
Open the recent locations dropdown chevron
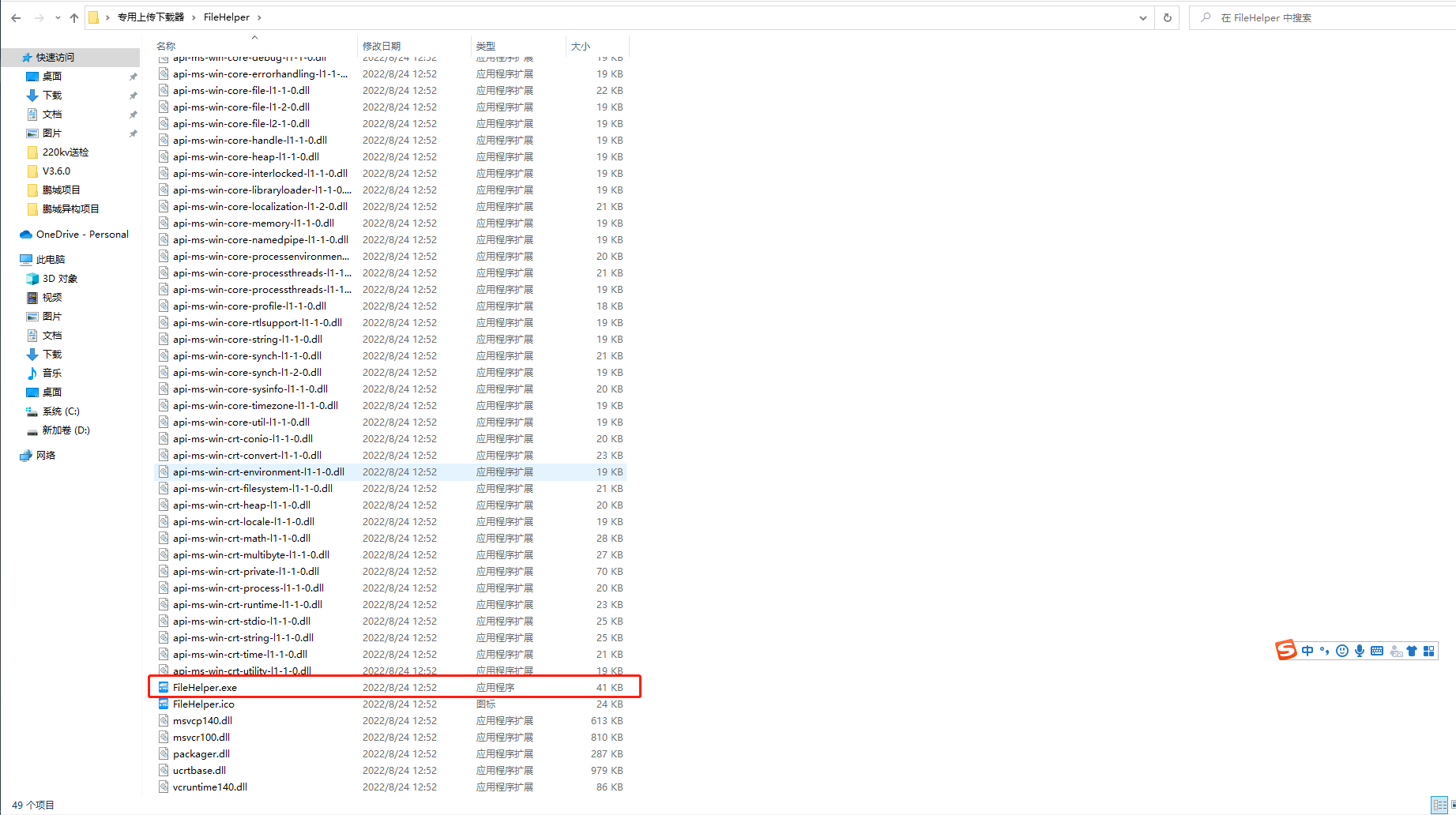pyautogui.click(x=58, y=17)
